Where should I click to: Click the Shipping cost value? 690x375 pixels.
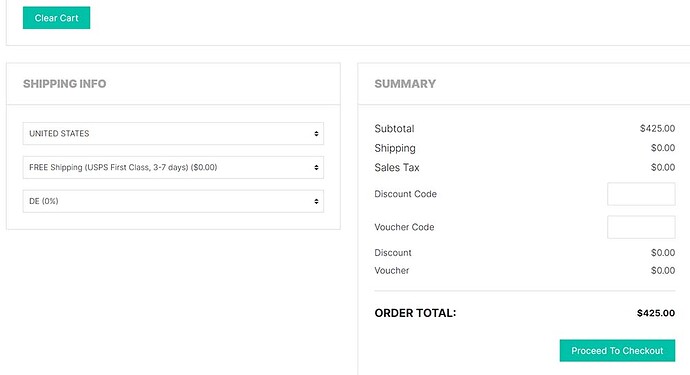point(663,148)
